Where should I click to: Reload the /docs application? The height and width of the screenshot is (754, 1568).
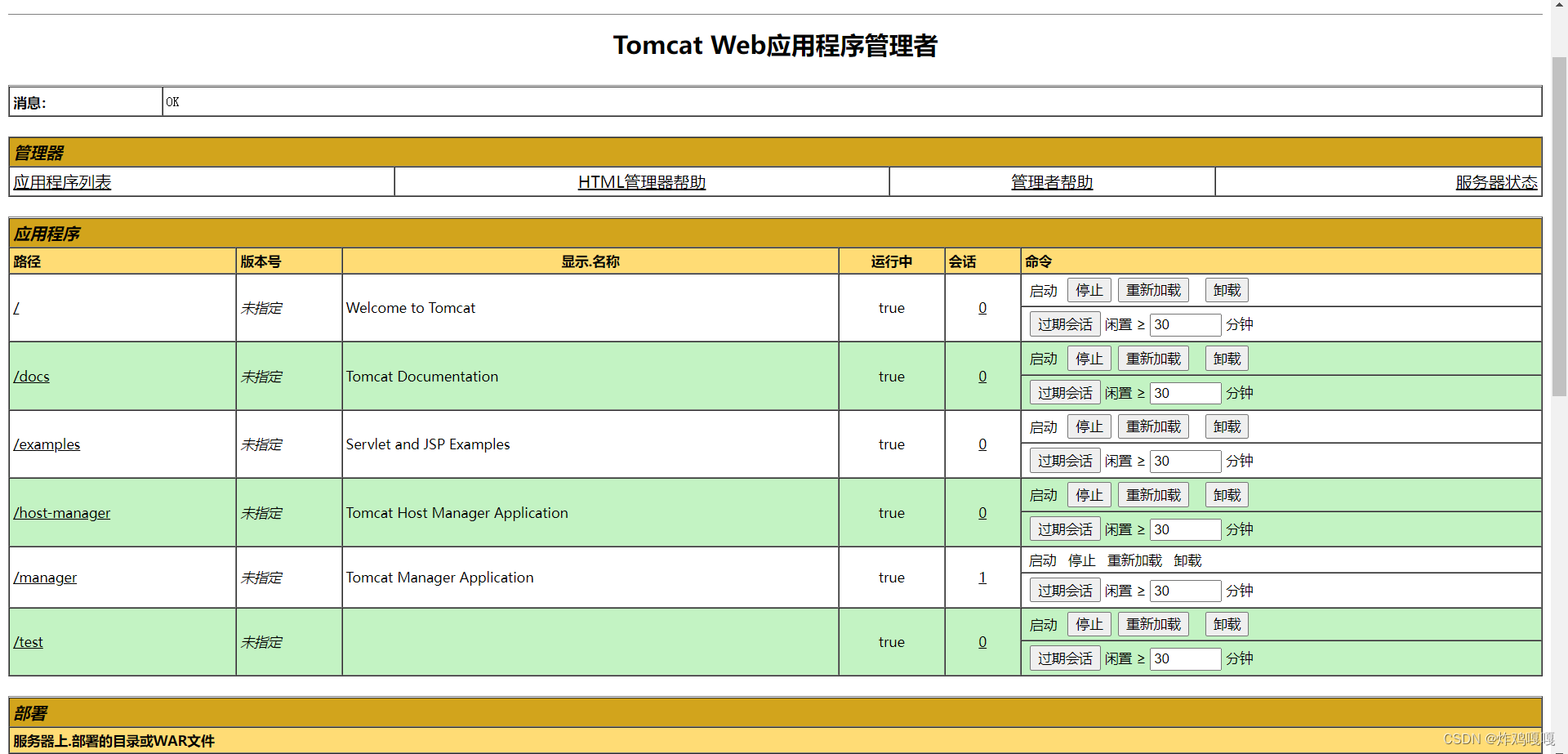coord(1153,359)
